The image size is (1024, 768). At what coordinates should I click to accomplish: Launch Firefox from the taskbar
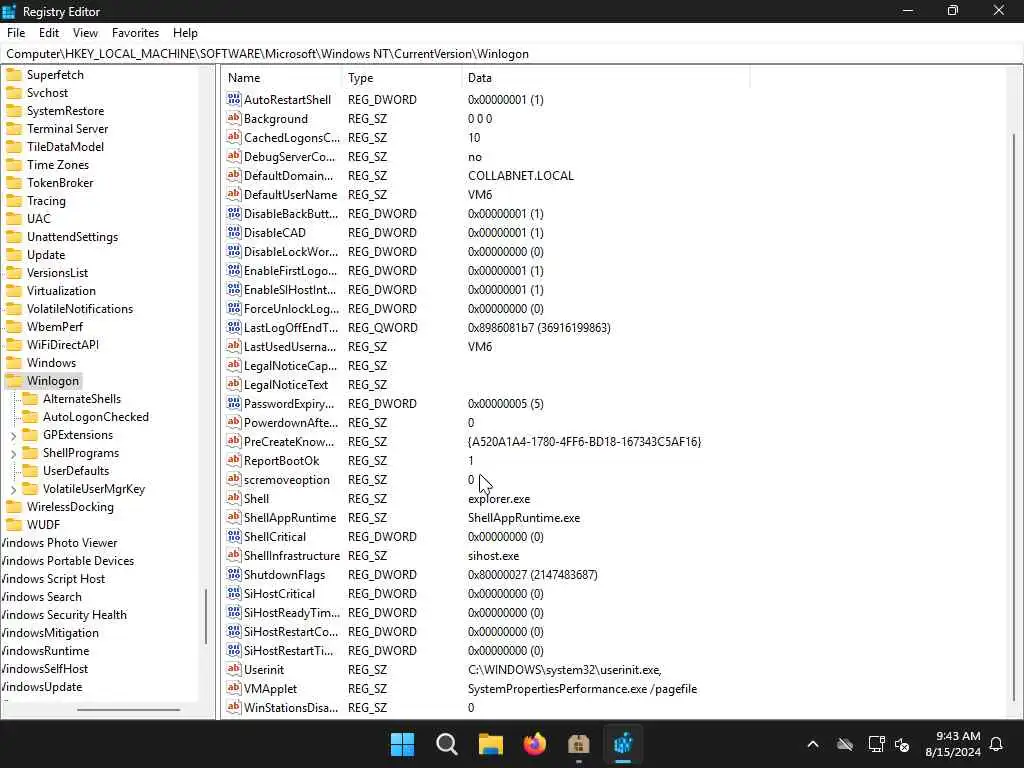pyautogui.click(x=535, y=744)
